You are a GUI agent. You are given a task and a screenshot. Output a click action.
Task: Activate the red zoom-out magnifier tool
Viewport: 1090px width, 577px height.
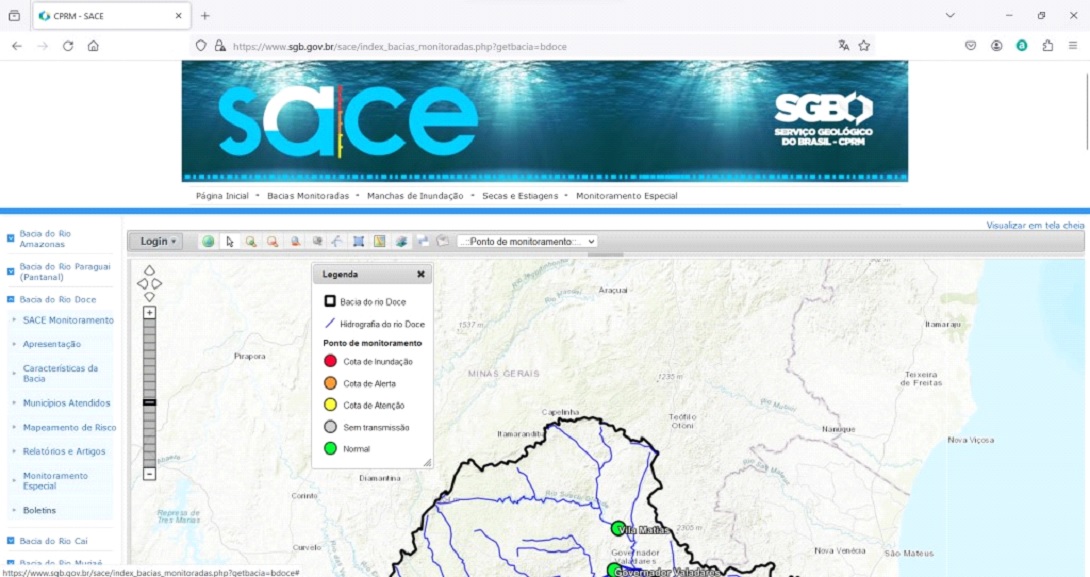272,241
